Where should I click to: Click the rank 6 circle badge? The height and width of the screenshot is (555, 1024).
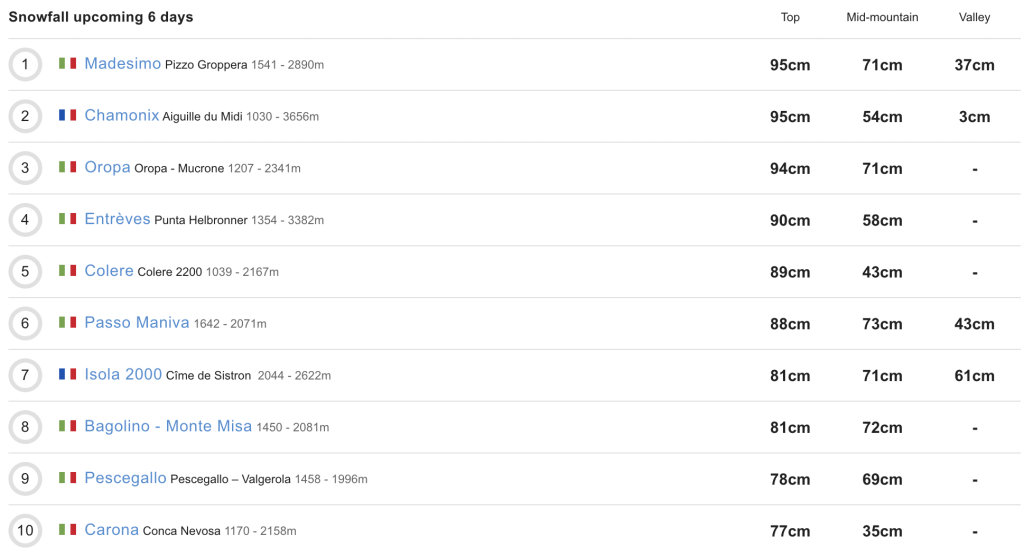coord(25,323)
